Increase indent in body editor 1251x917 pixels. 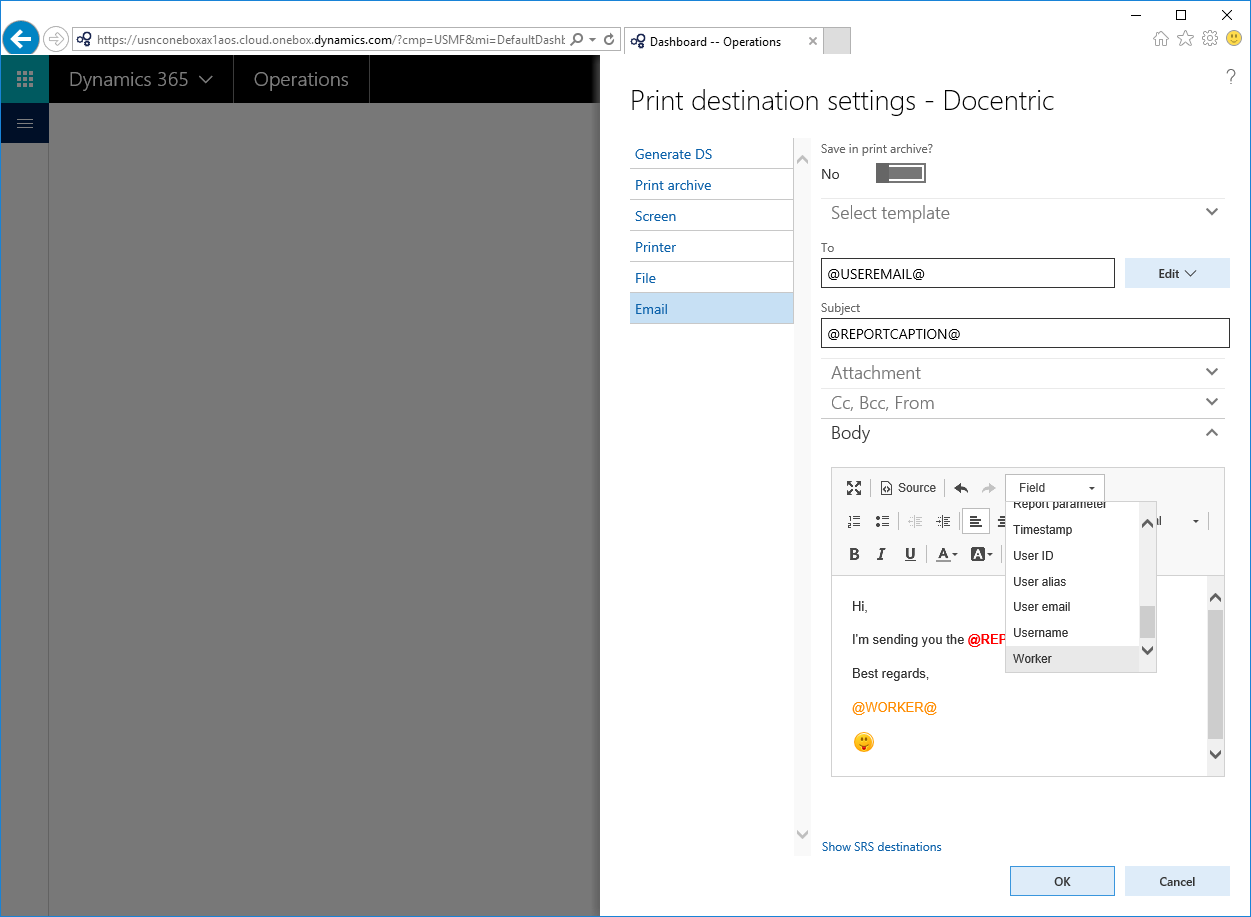coord(943,521)
